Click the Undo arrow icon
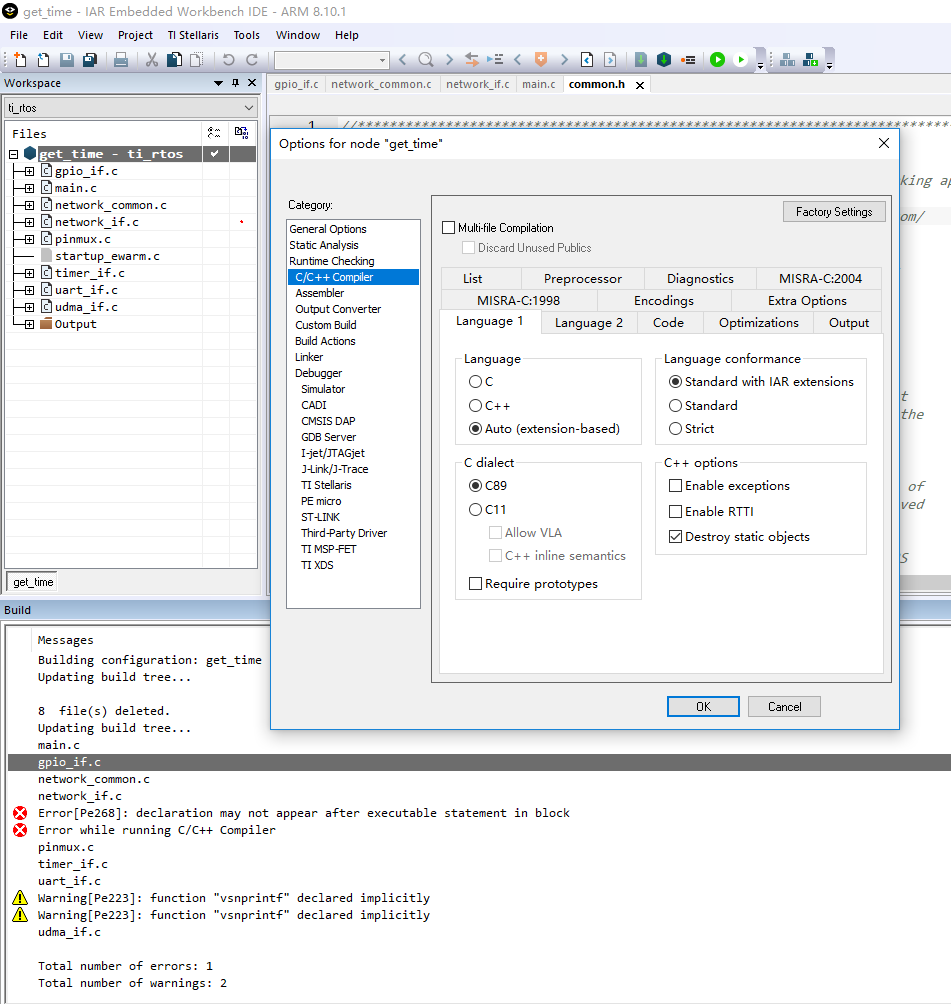 click(229, 60)
